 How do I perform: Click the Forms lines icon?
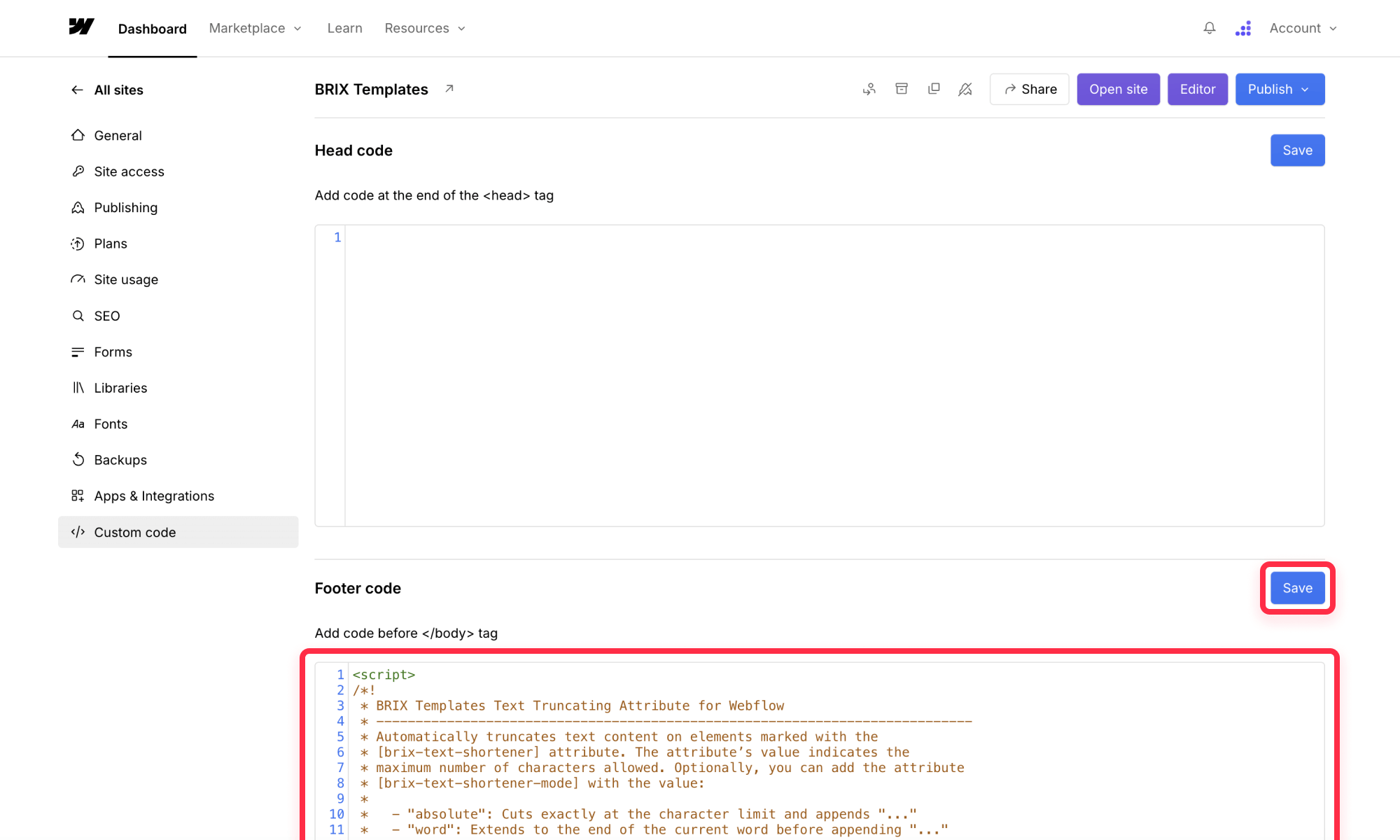78,352
